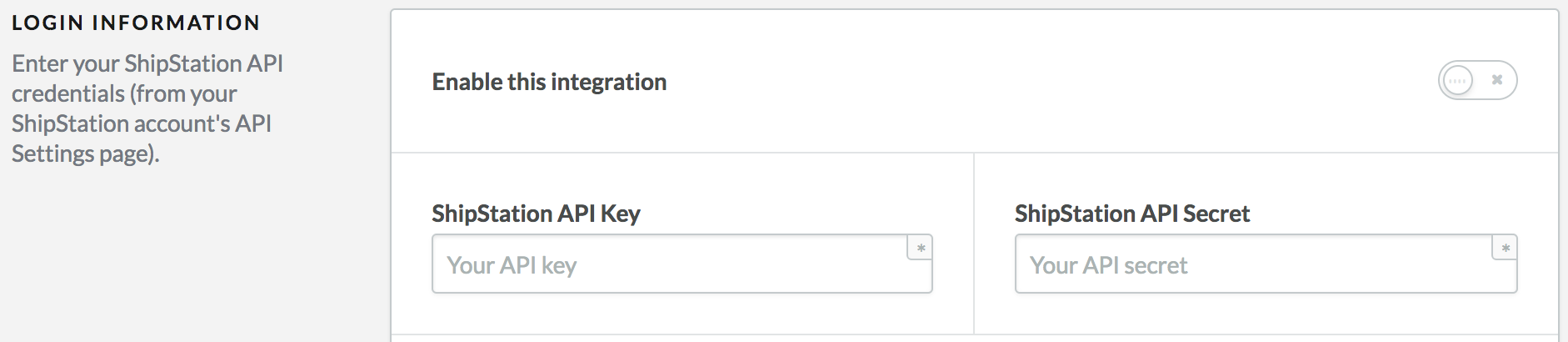Click the 'ShipStation API Secret' field label

[x=1131, y=214]
